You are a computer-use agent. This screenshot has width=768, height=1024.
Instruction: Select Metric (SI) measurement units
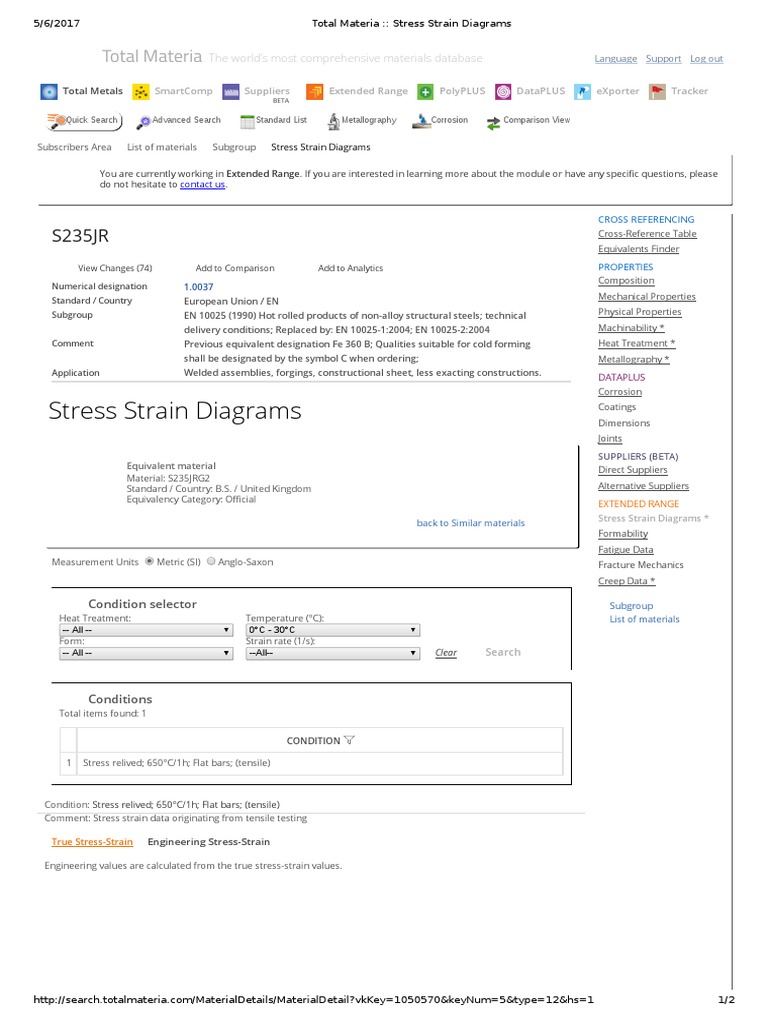pyautogui.click(x=150, y=561)
